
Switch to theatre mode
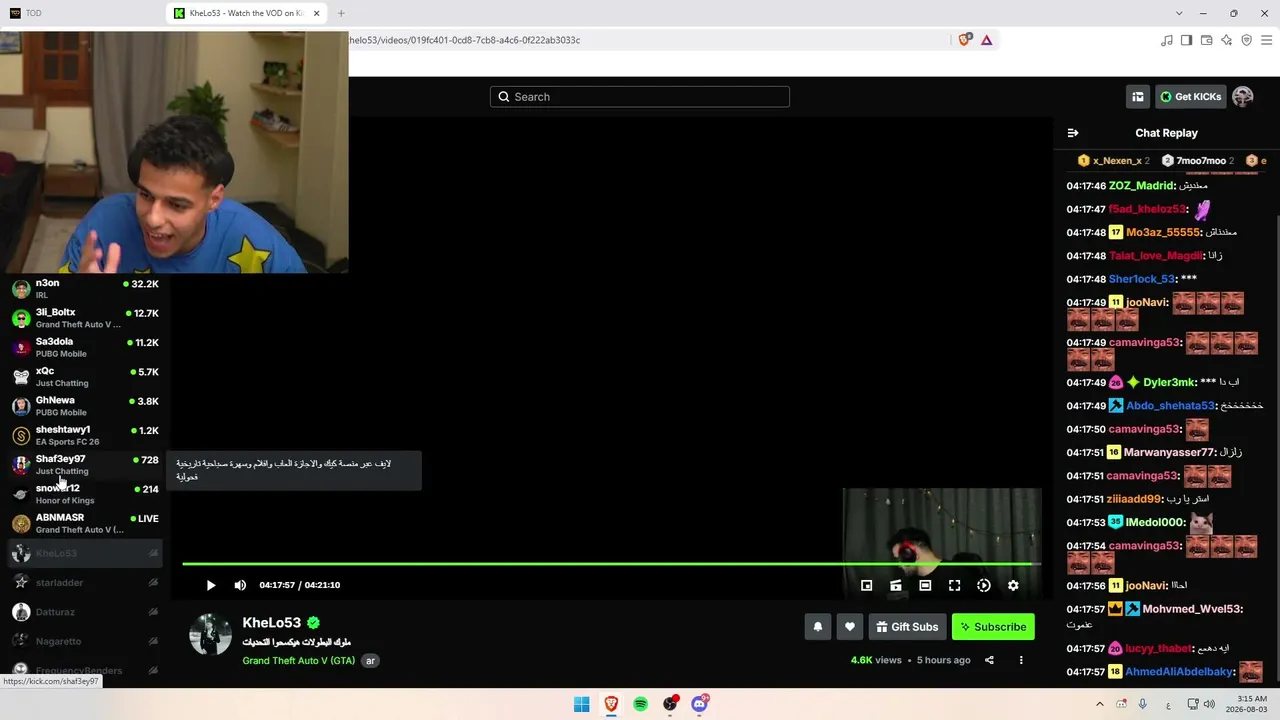click(x=925, y=585)
